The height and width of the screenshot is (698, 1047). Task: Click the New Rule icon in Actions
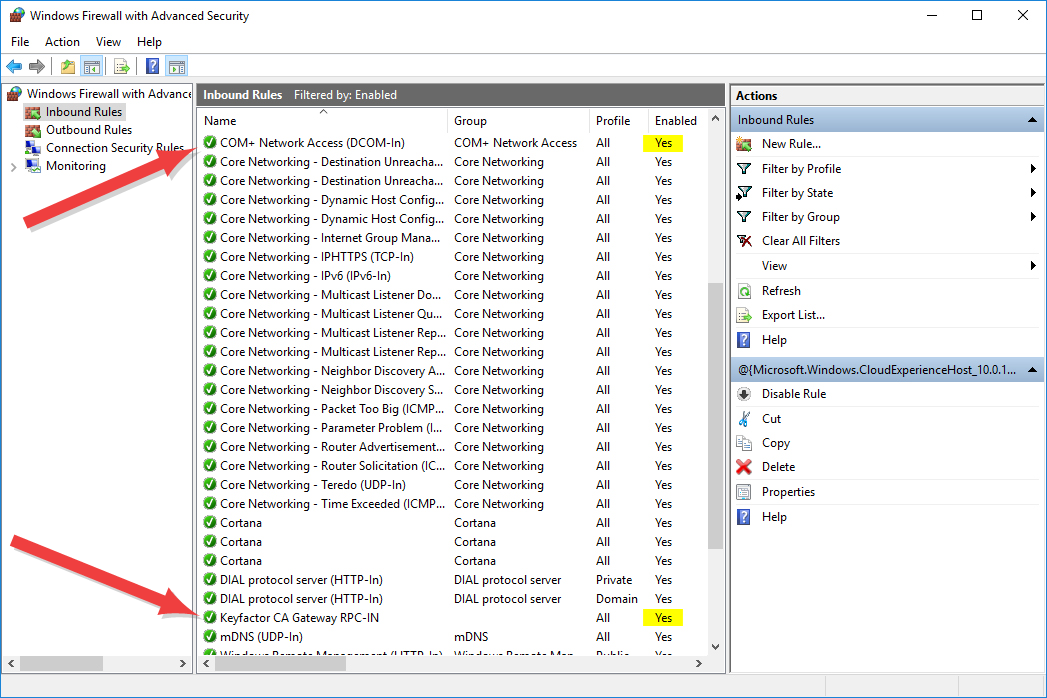click(744, 144)
